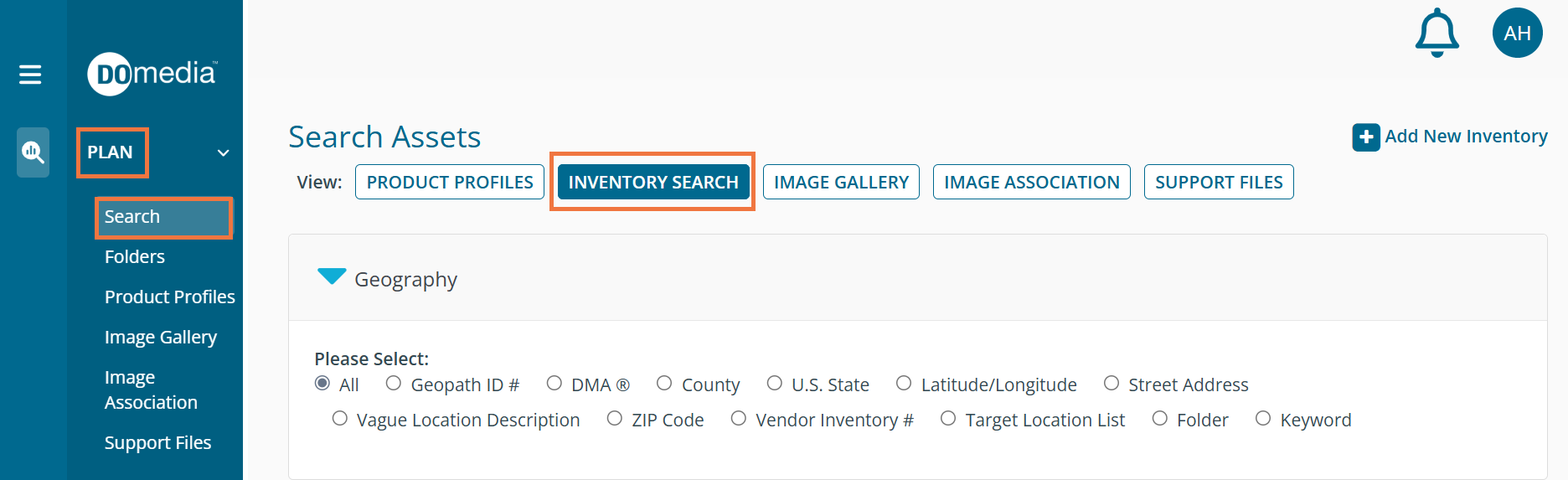Click the Add New Inventory link
The width and height of the screenshot is (1568, 480).
tap(1466, 137)
